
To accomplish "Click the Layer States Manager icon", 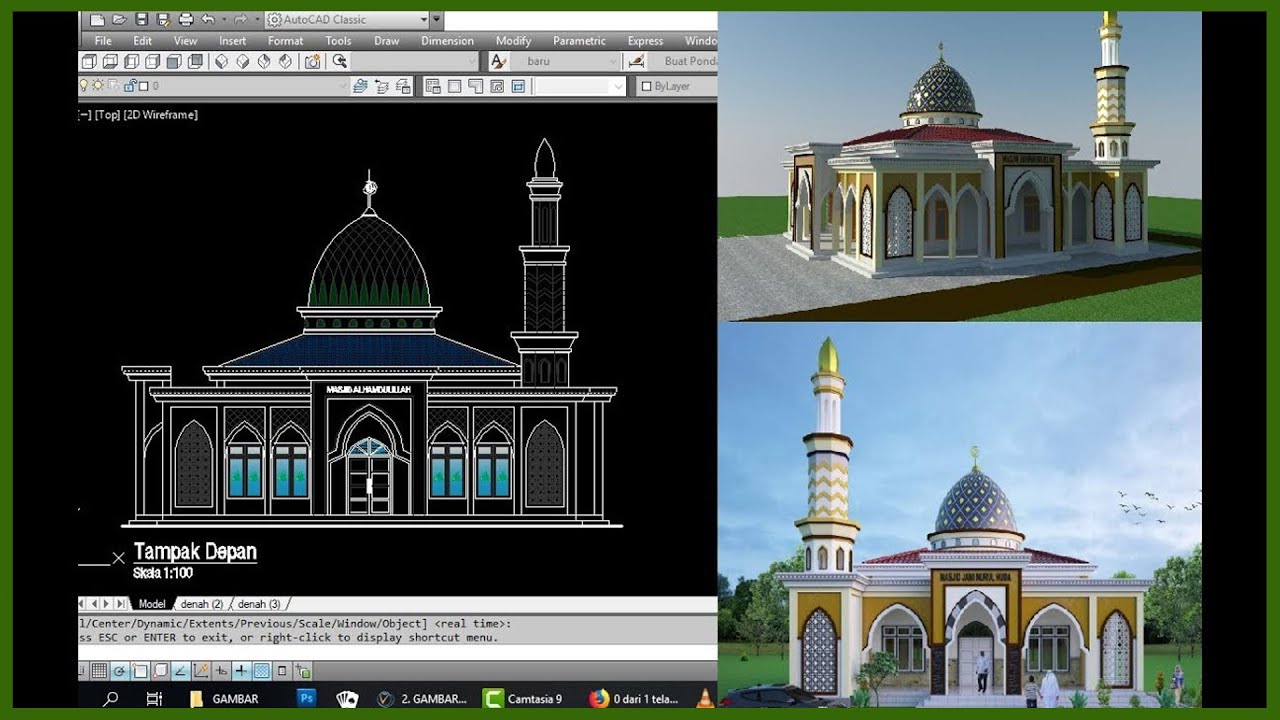I will coord(402,86).
